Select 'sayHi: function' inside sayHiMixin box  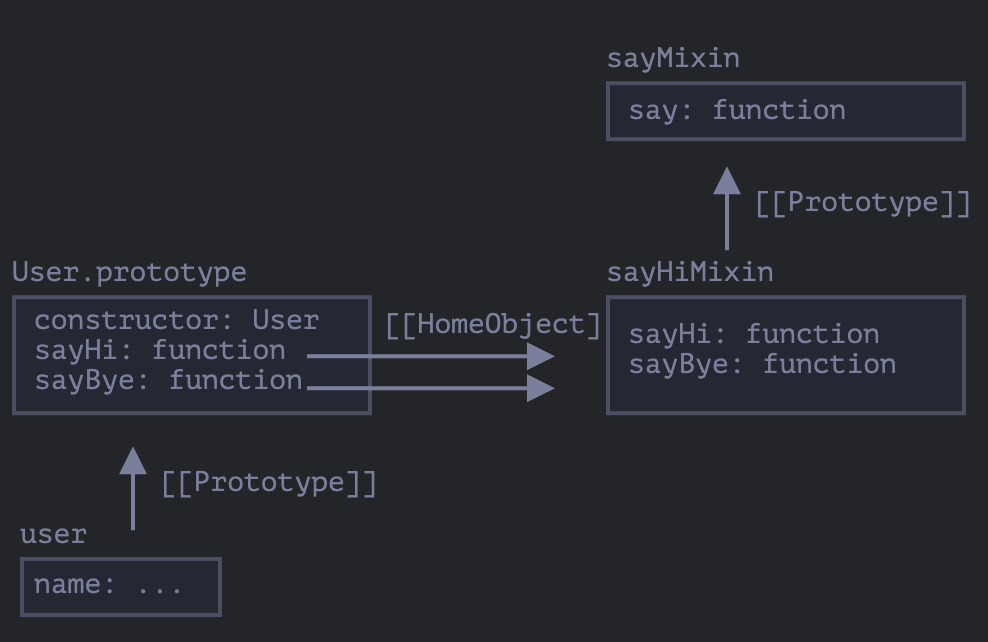click(x=754, y=334)
